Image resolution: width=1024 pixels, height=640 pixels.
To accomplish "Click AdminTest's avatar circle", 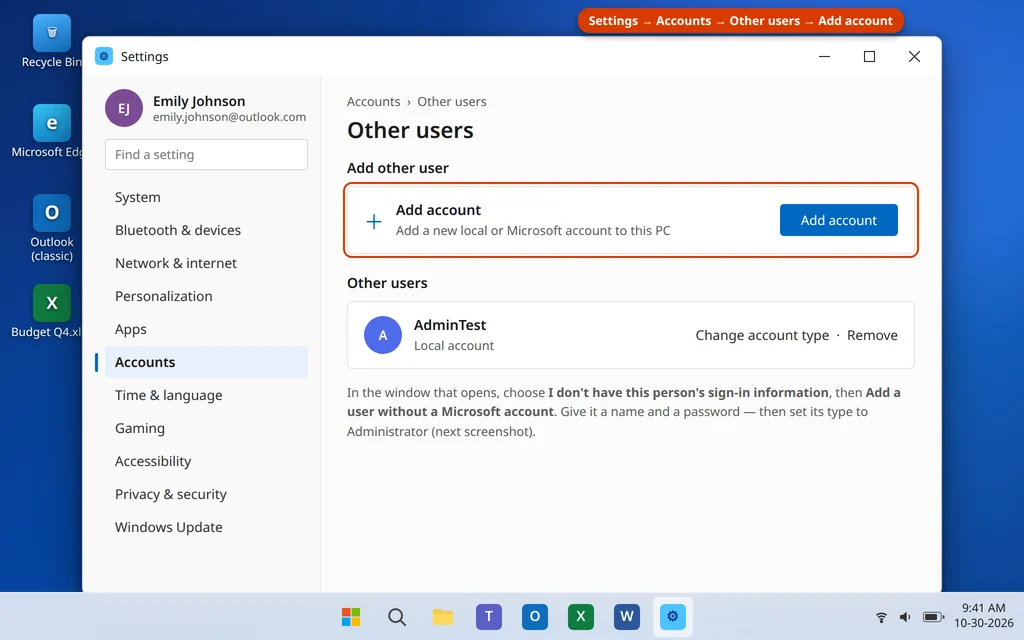I will tap(383, 335).
